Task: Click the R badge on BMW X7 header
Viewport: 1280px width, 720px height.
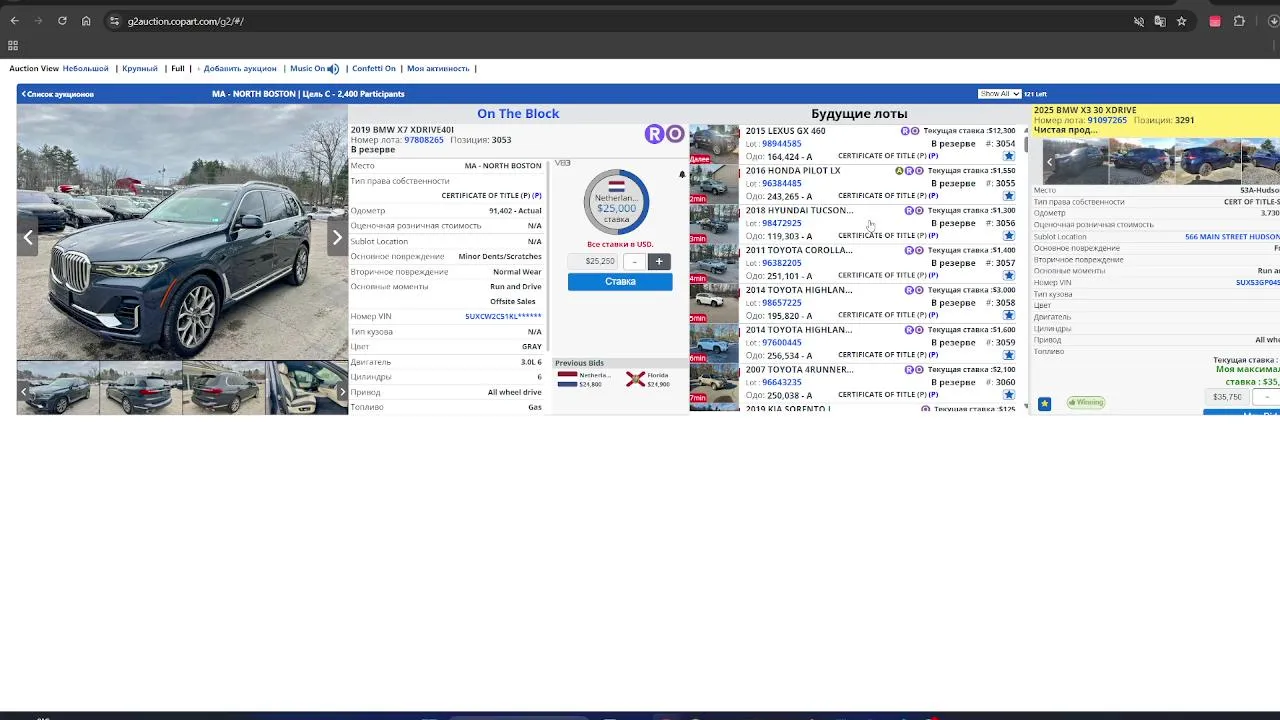Action: point(654,134)
